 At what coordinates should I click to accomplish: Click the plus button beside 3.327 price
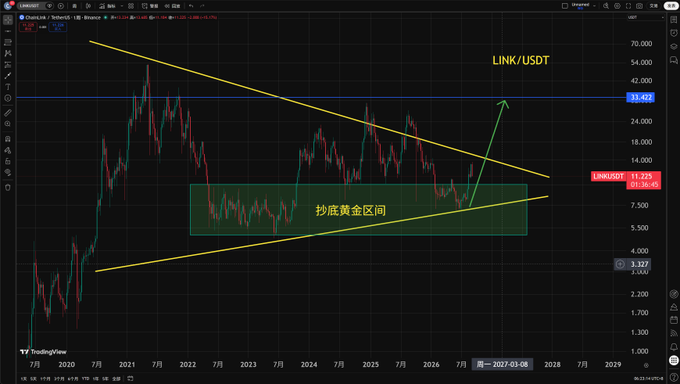click(620, 264)
